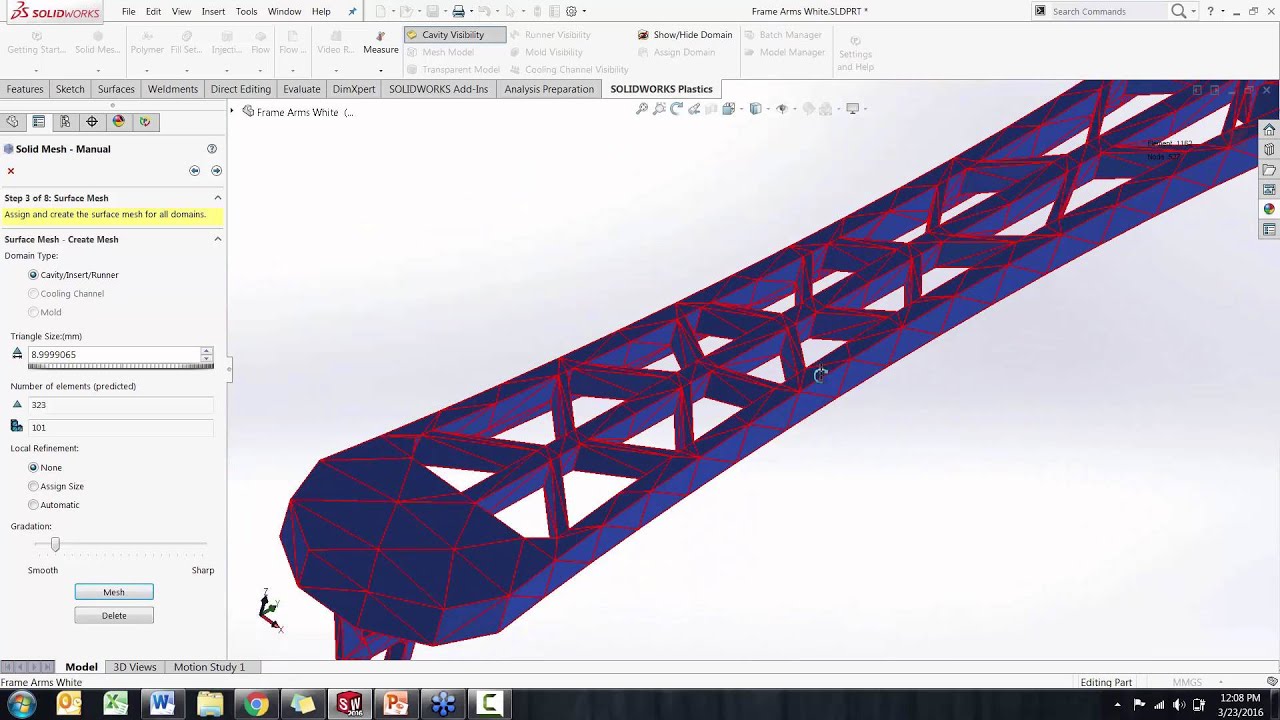Select Assign Size local refinement option
The image size is (1280, 720).
tap(56, 486)
